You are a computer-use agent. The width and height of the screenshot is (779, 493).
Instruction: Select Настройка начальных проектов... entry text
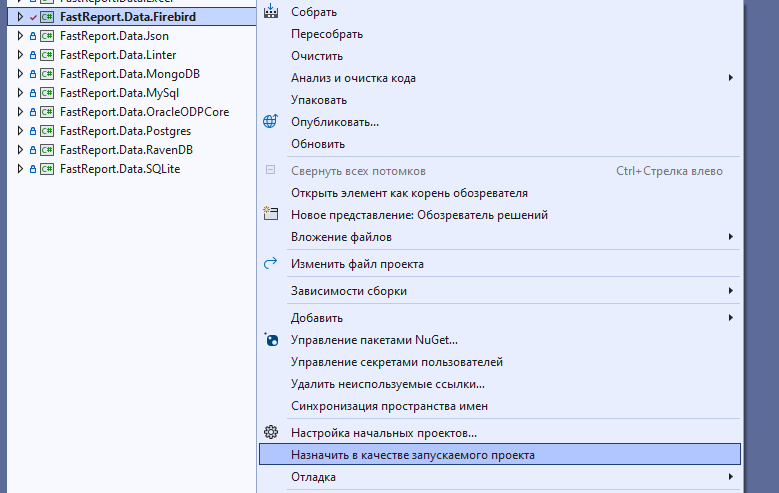point(384,433)
